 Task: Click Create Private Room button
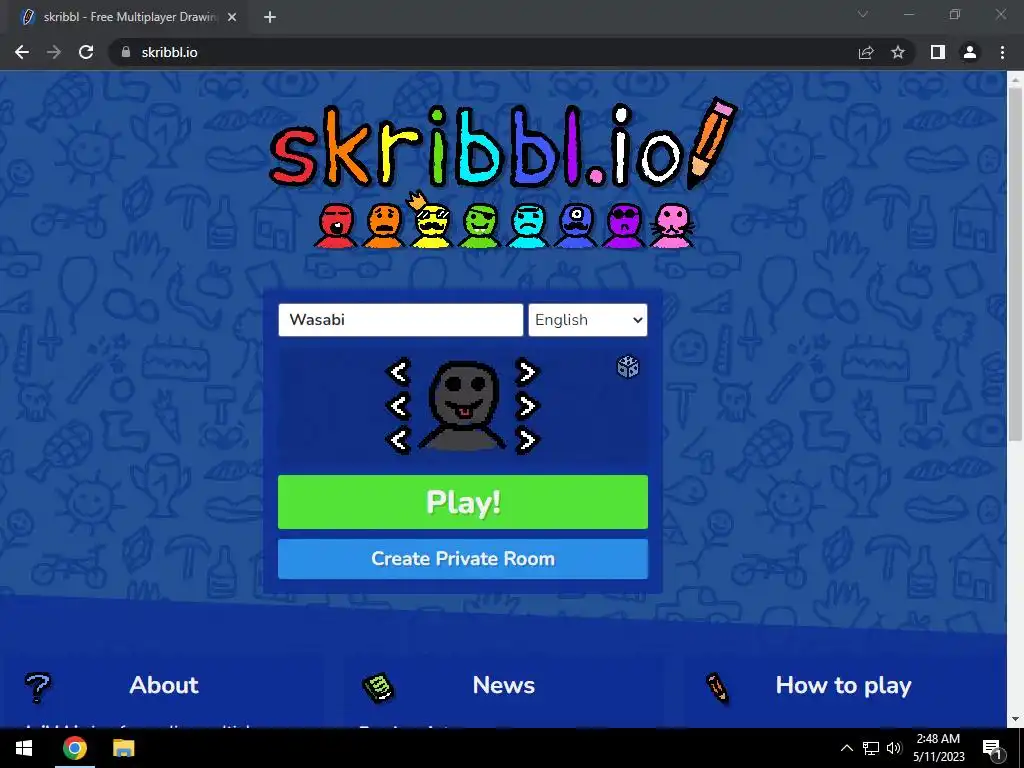tap(462, 558)
